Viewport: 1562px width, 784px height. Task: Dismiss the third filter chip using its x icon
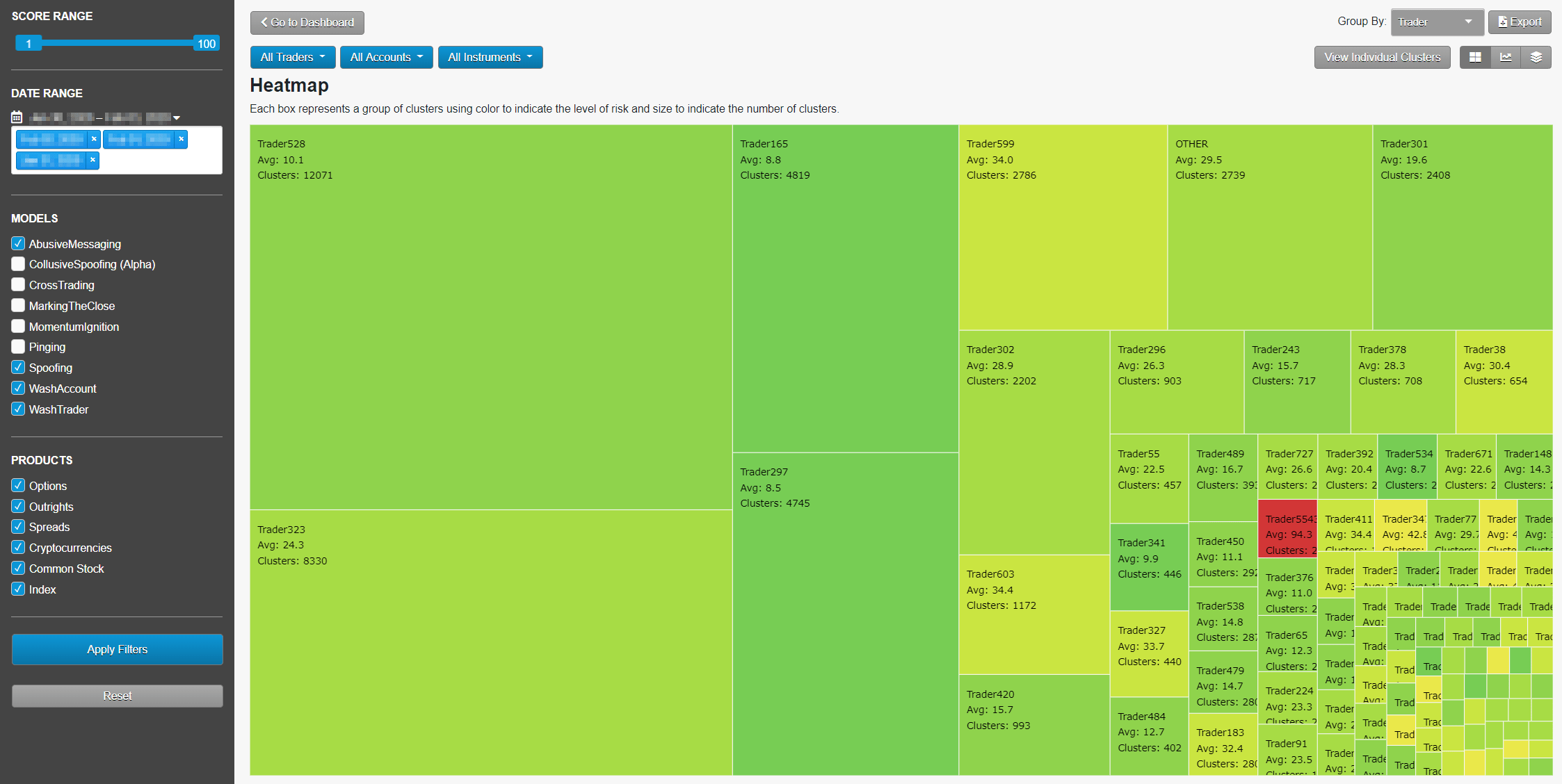pyautogui.click(x=91, y=161)
